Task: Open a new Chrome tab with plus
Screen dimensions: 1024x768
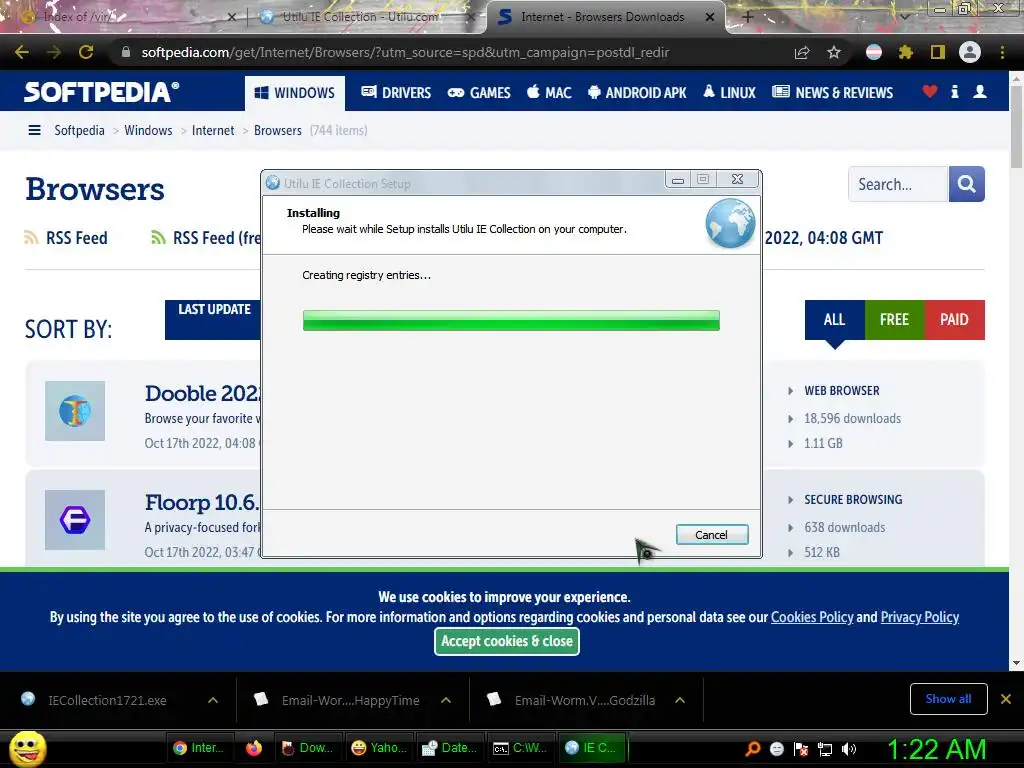Action: [x=748, y=17]
